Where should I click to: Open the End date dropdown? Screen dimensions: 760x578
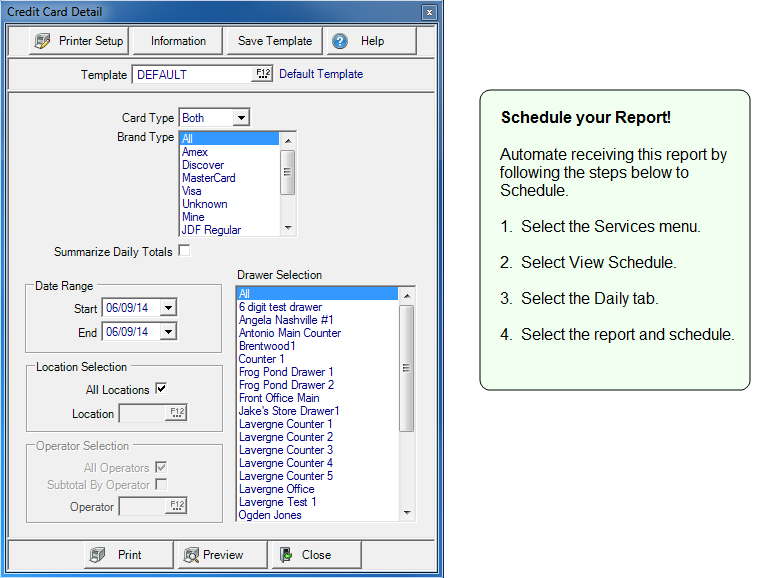point(167,331)
